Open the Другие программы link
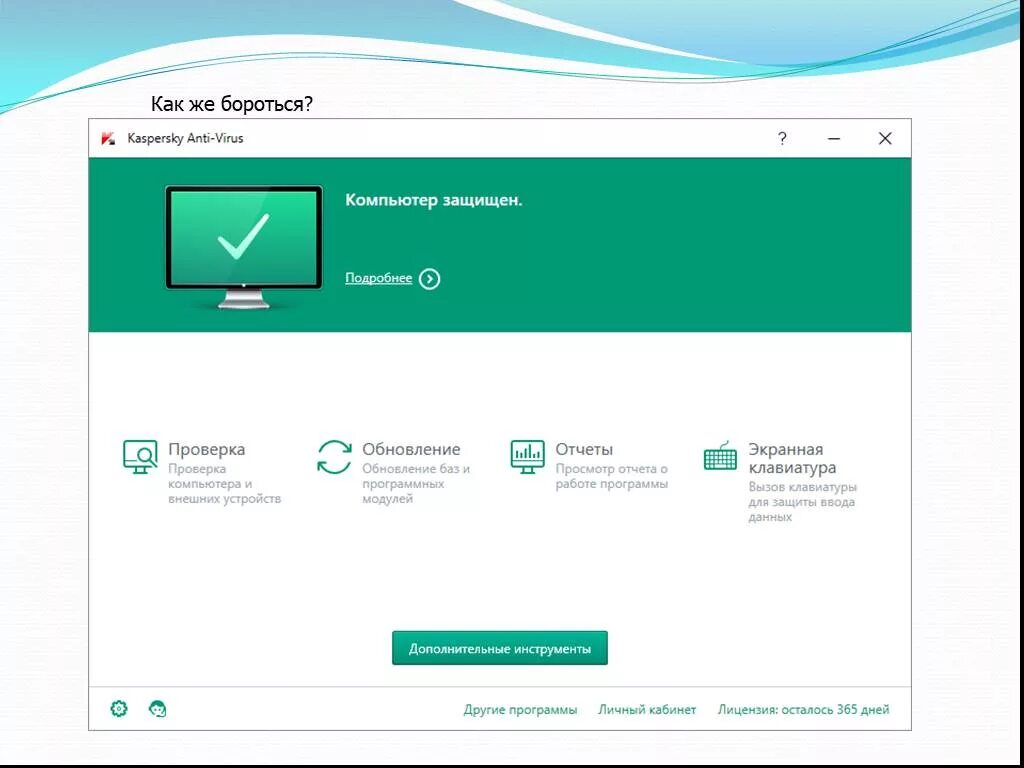Screen dimensions: 1024x768 (x=520, y=709)
